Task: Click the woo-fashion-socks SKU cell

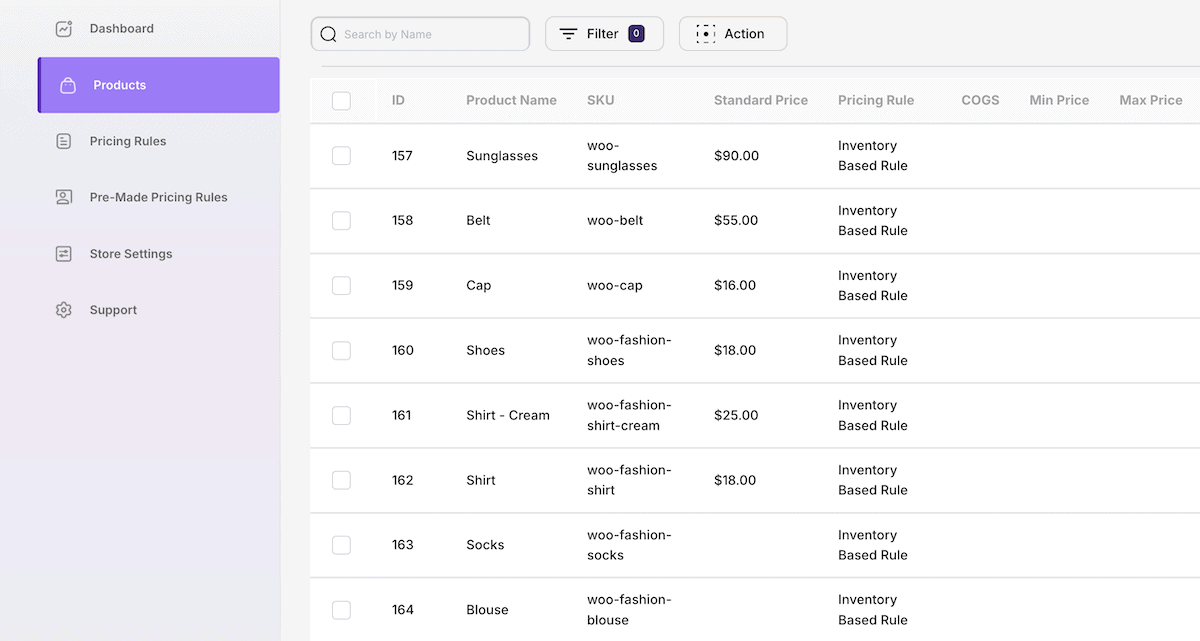Action: click(x=629, y=545)
